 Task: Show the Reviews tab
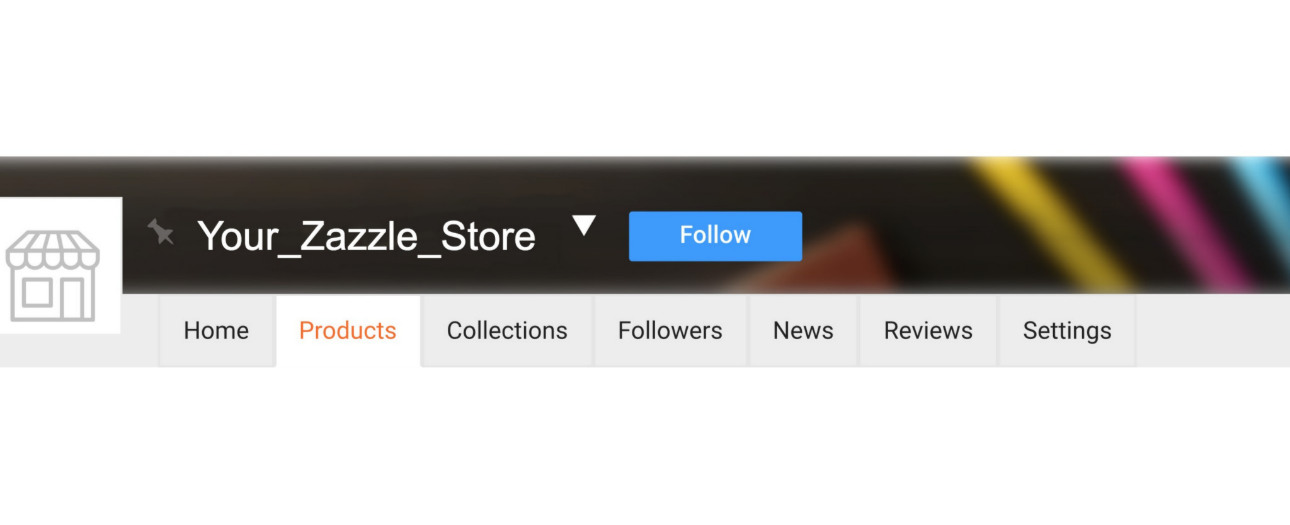[x=928, y=331]
